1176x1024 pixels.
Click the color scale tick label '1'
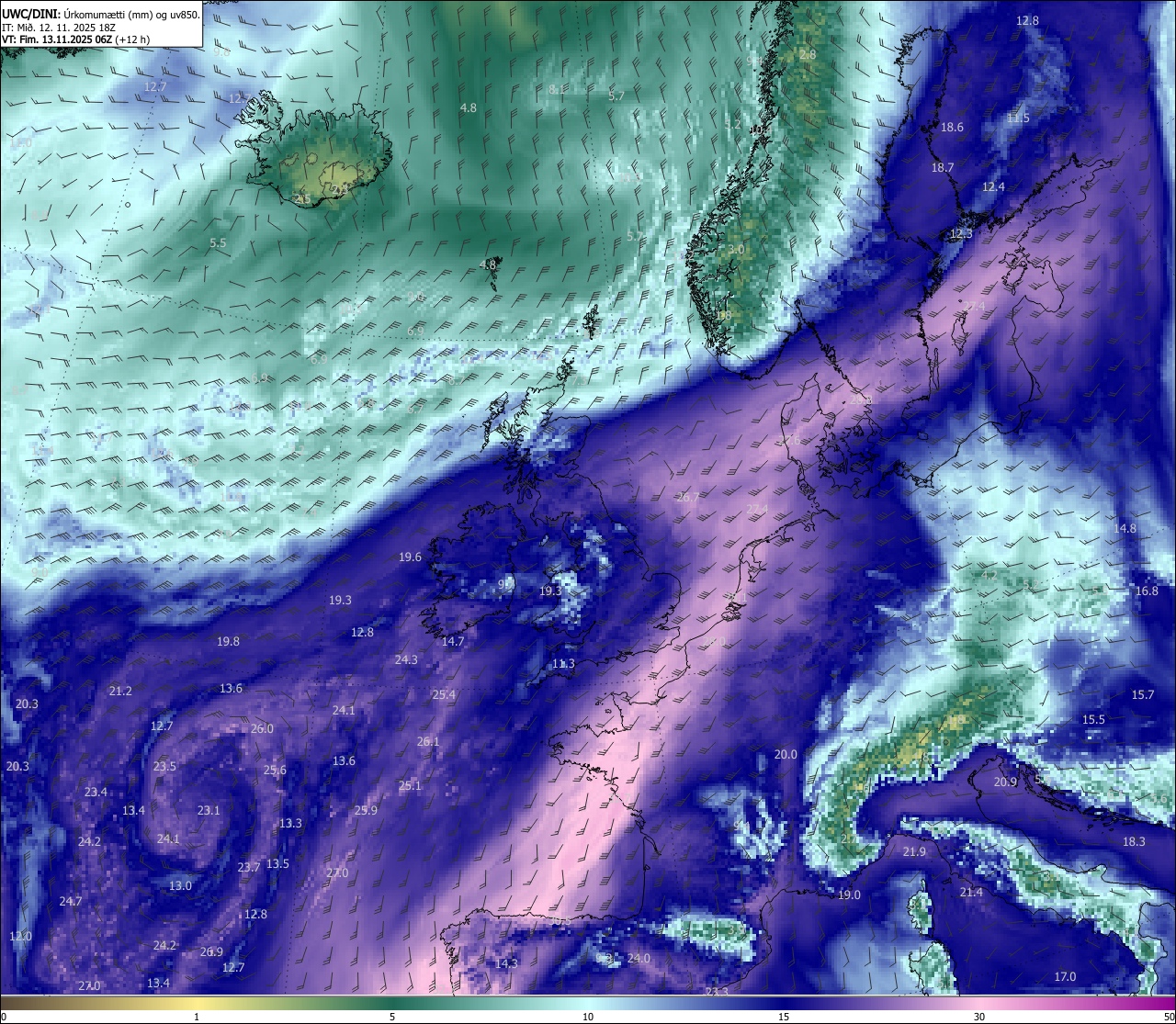[x=197, y=1017]
